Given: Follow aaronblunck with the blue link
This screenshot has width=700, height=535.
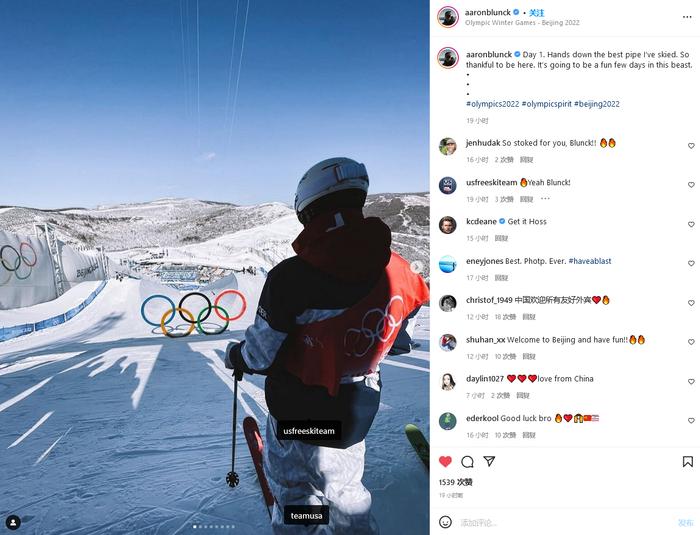Looking at the screenshot, I should pyautogui.click(x=537, y=13).
